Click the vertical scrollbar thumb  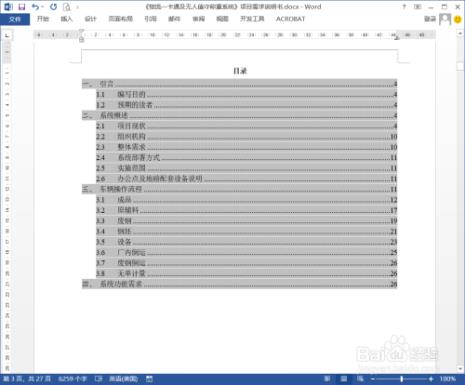tap(460, 66)
